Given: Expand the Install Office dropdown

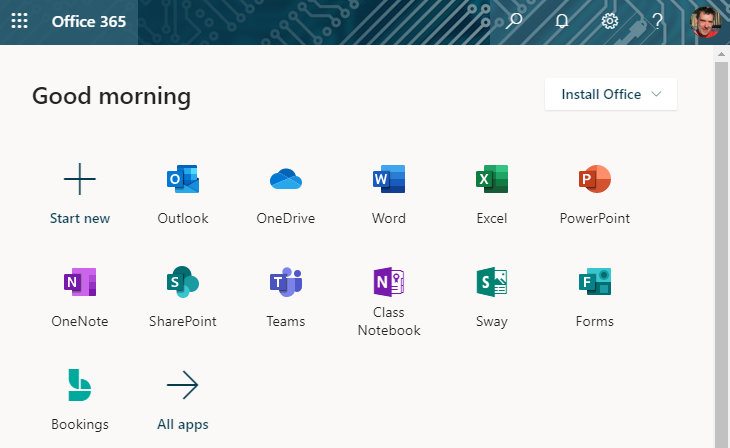Looking at the screenshot, I should point(611,94).
